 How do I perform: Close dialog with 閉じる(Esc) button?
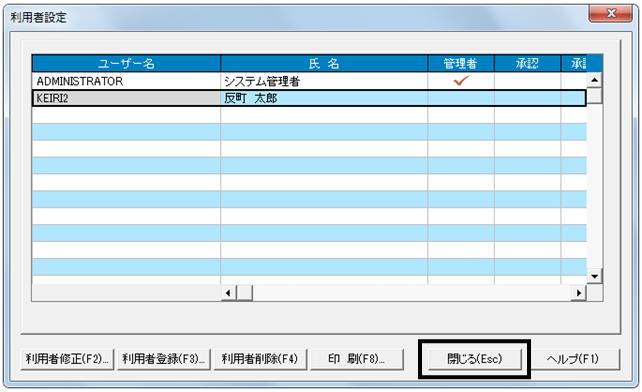[475, 359]
